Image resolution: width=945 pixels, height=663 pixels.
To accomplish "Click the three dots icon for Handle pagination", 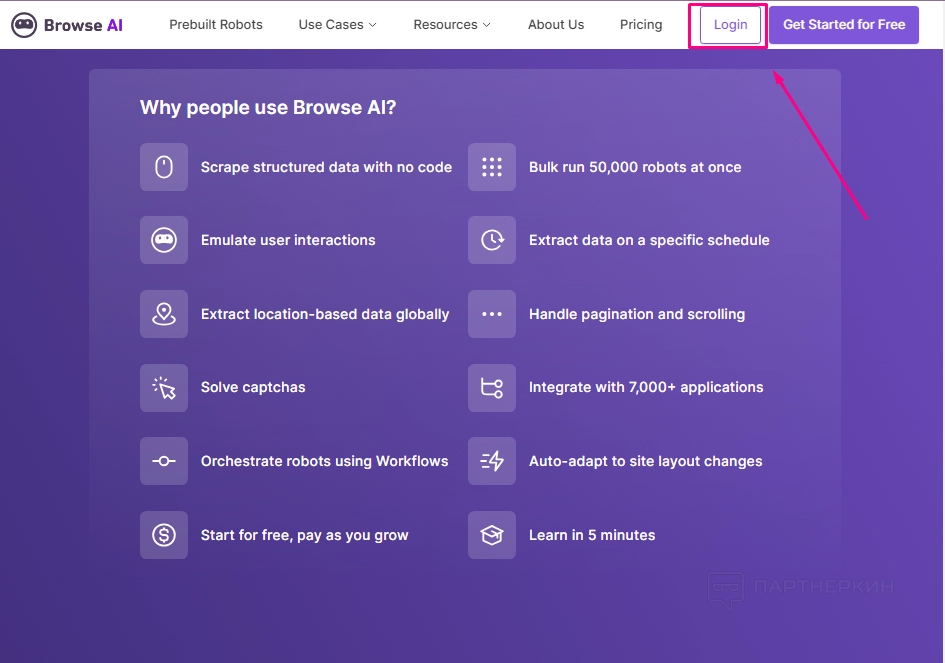I will tap(492, 314).
